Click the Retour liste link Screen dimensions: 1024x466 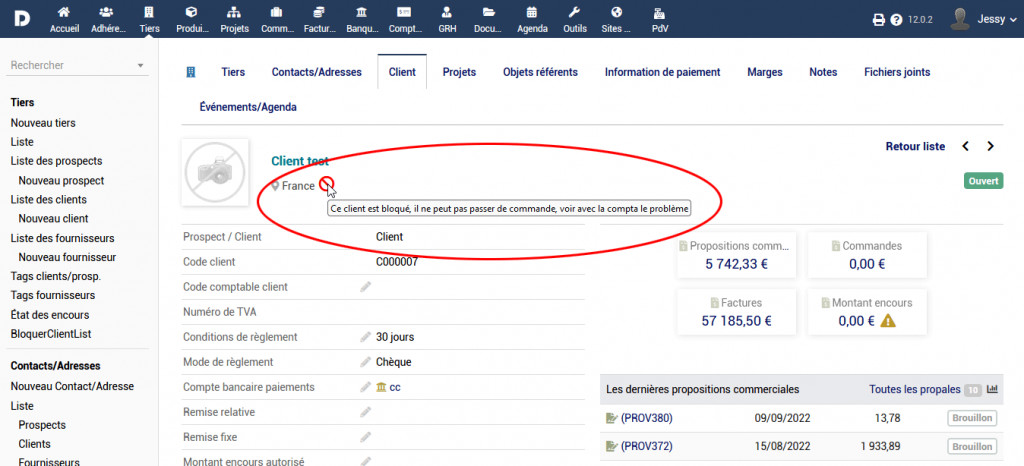tap(915, 146)
